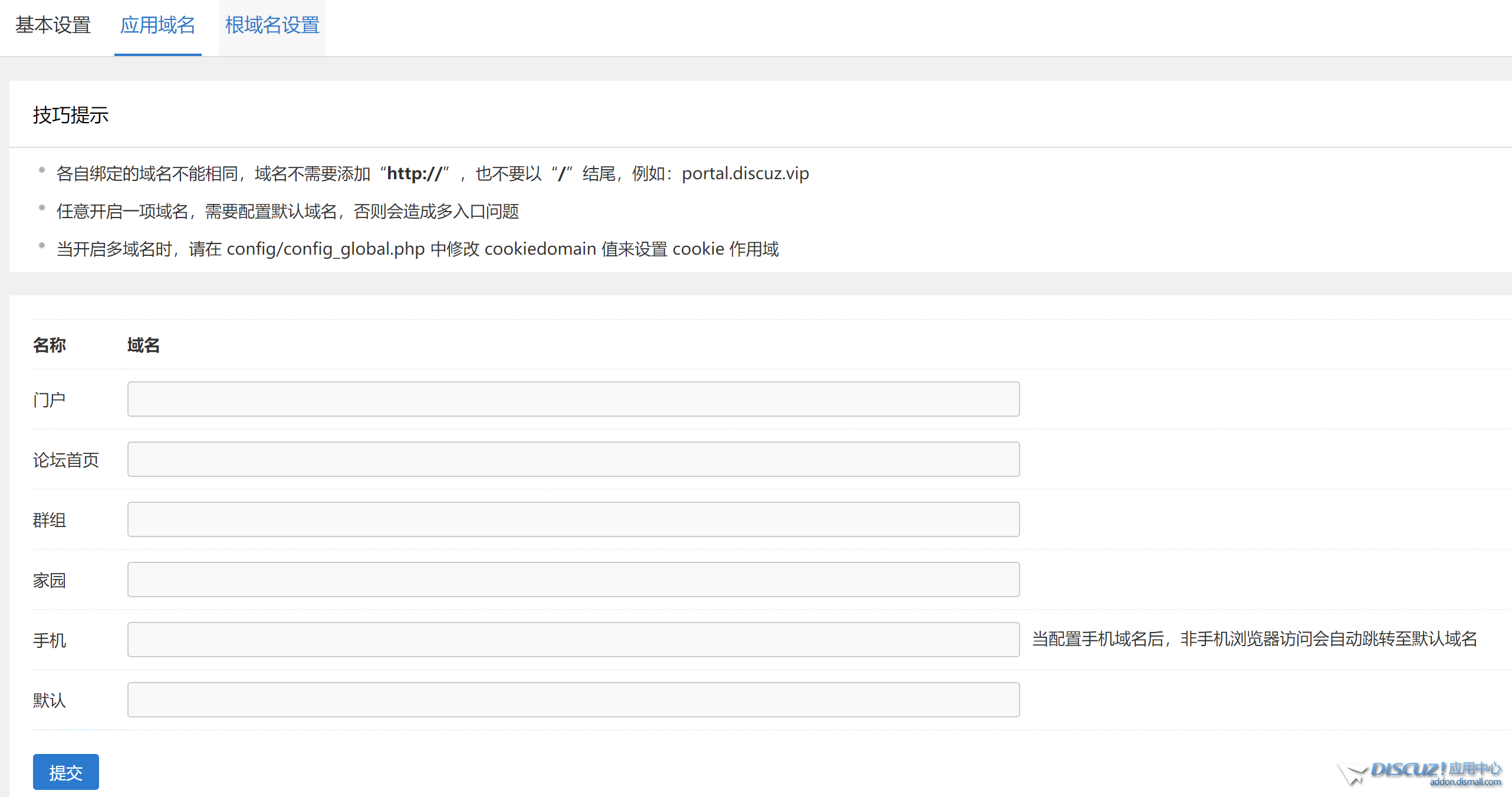Click the 论坛首页 row label
Viewport: 1512px width, 797px height.
pyautogui.click(x=66, y=460)
